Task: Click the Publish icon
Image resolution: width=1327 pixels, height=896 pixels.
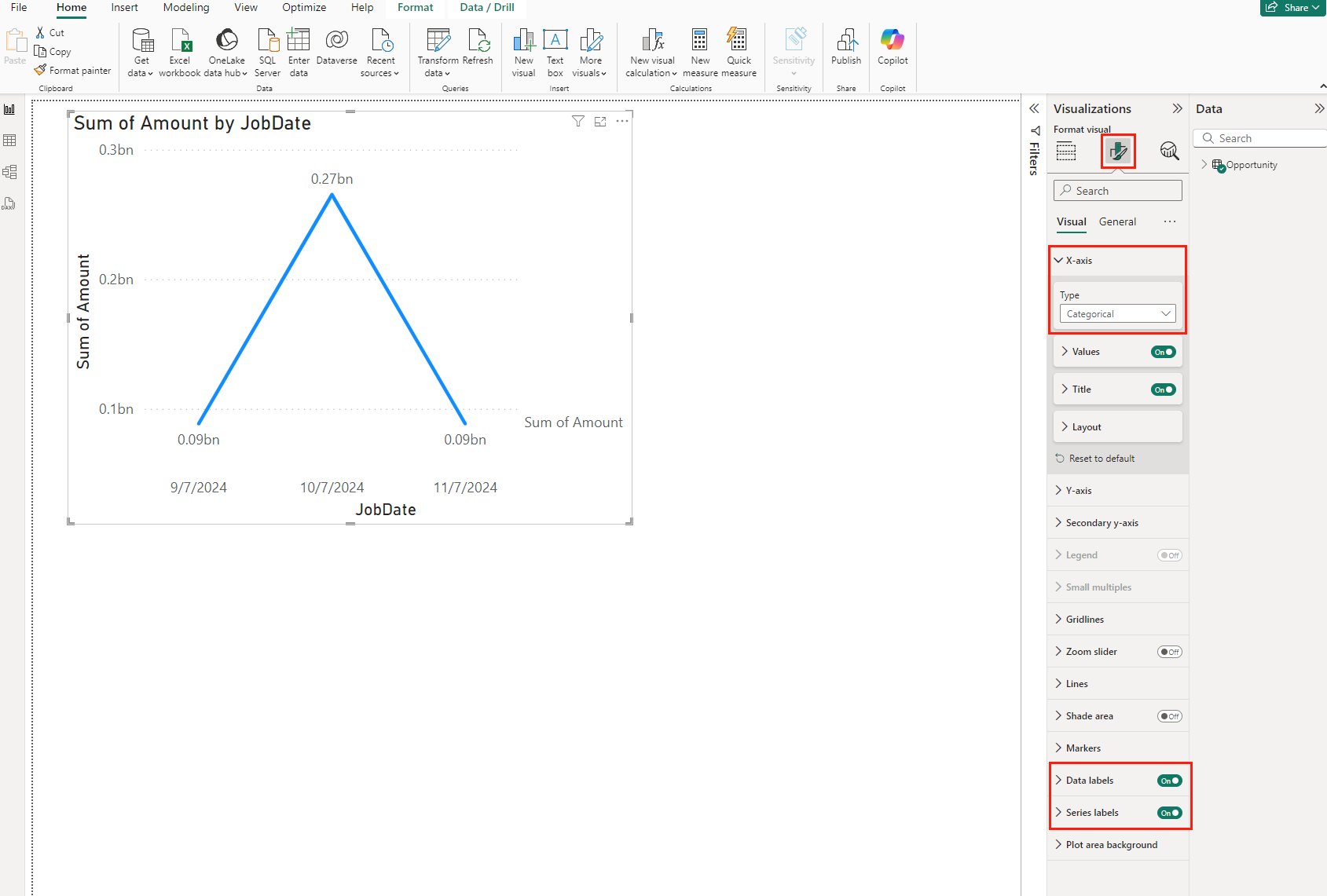Action: [x=846, y=43]
